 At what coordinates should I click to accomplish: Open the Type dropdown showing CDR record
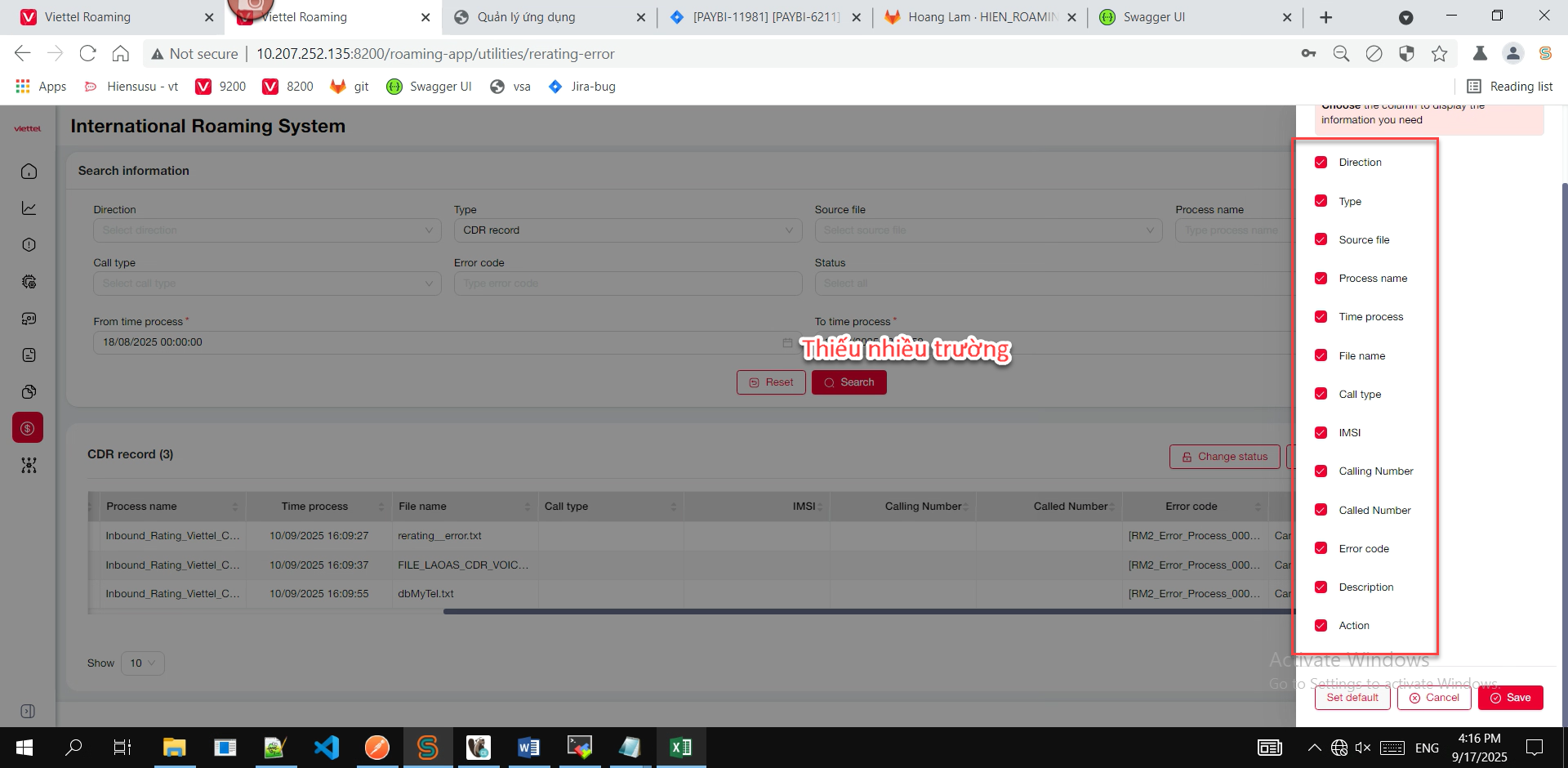[627, 230]
